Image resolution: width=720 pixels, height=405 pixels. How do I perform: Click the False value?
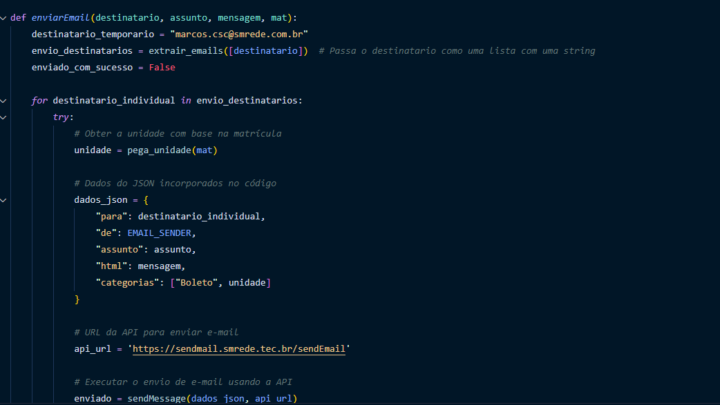click(x=162, y=68)
